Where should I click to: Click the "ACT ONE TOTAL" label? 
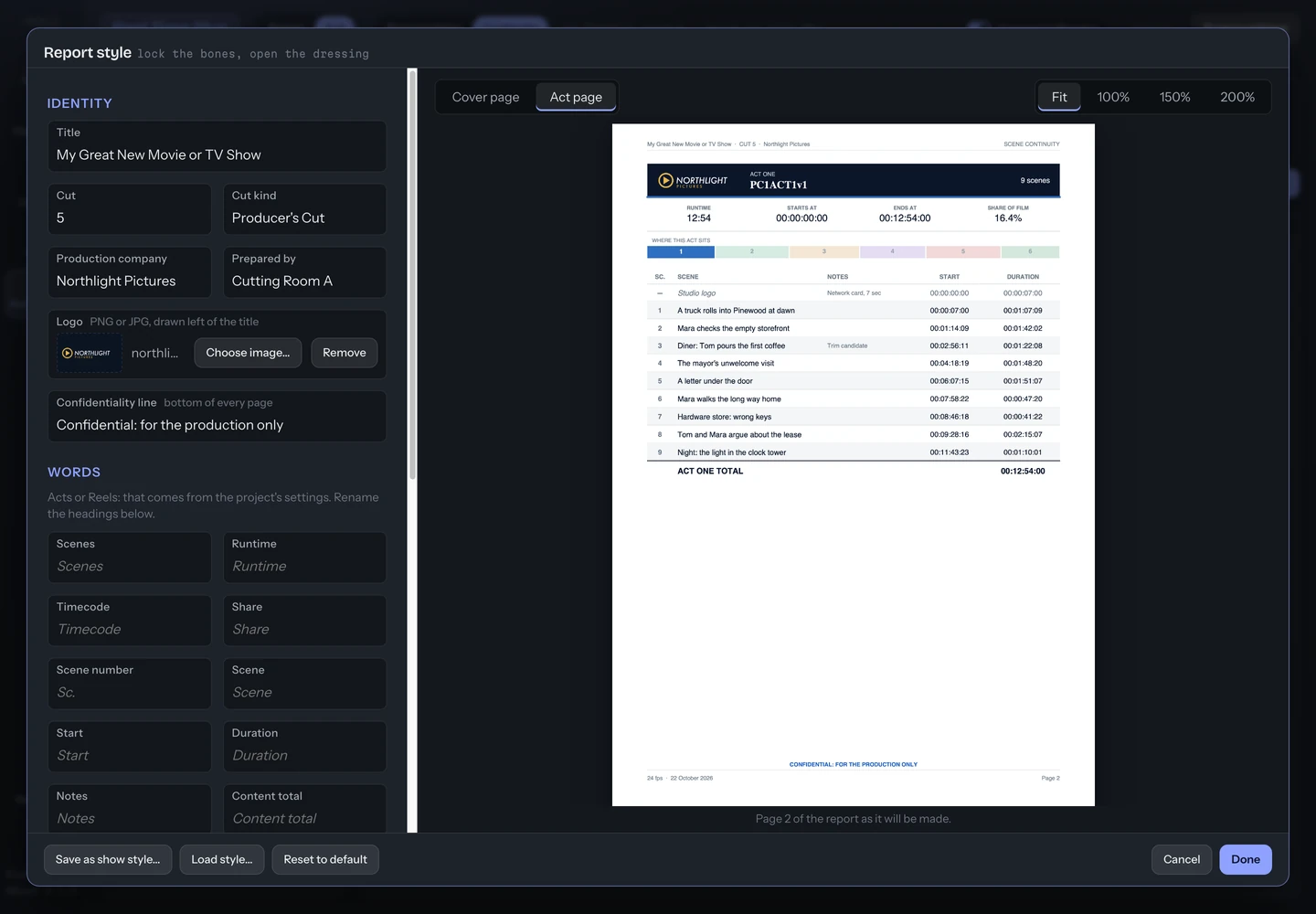point(710,472)
